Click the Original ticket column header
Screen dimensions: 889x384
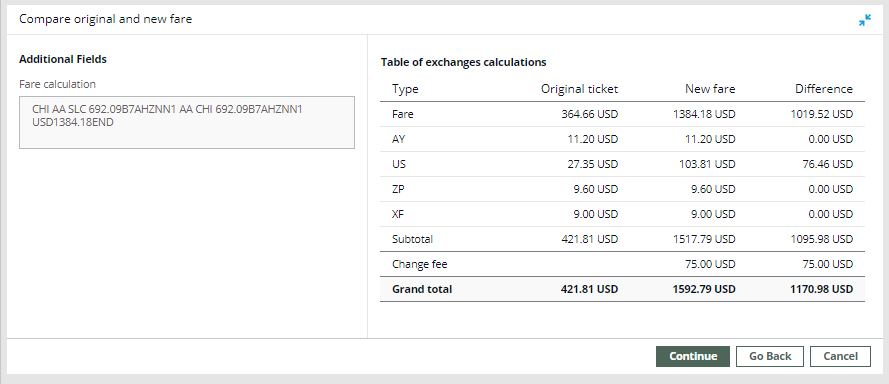point(579,89)
